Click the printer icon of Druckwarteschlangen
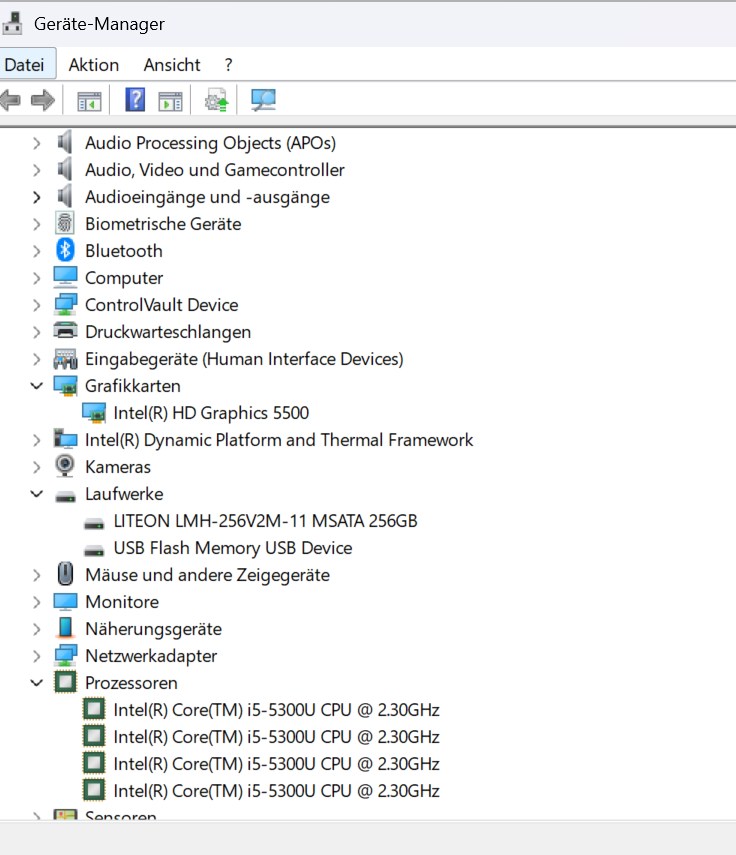This screenshot has height=855, width=736. click(x=65, y=330)
